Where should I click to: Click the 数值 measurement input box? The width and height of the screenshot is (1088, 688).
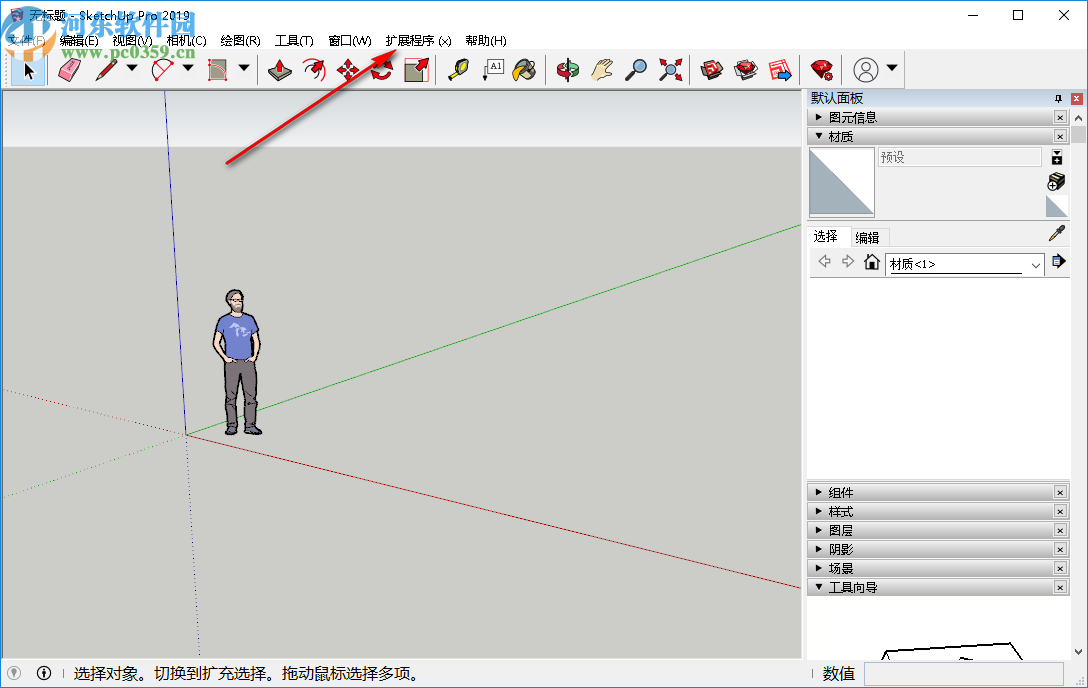point(963,674)
